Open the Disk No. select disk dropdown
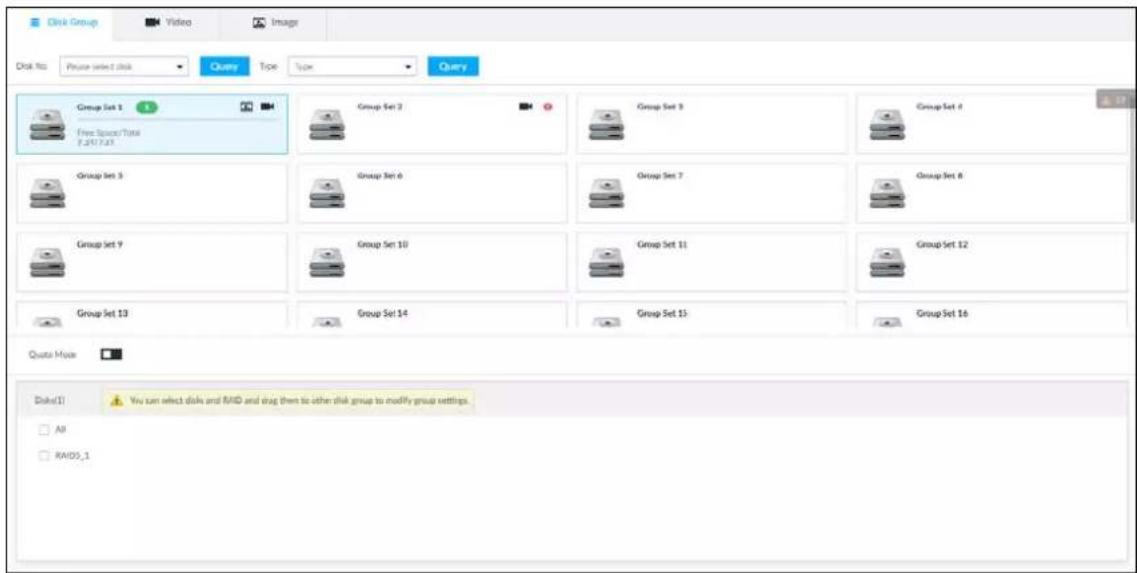Screen dimensions: 1137x573 tap(124, 66)
